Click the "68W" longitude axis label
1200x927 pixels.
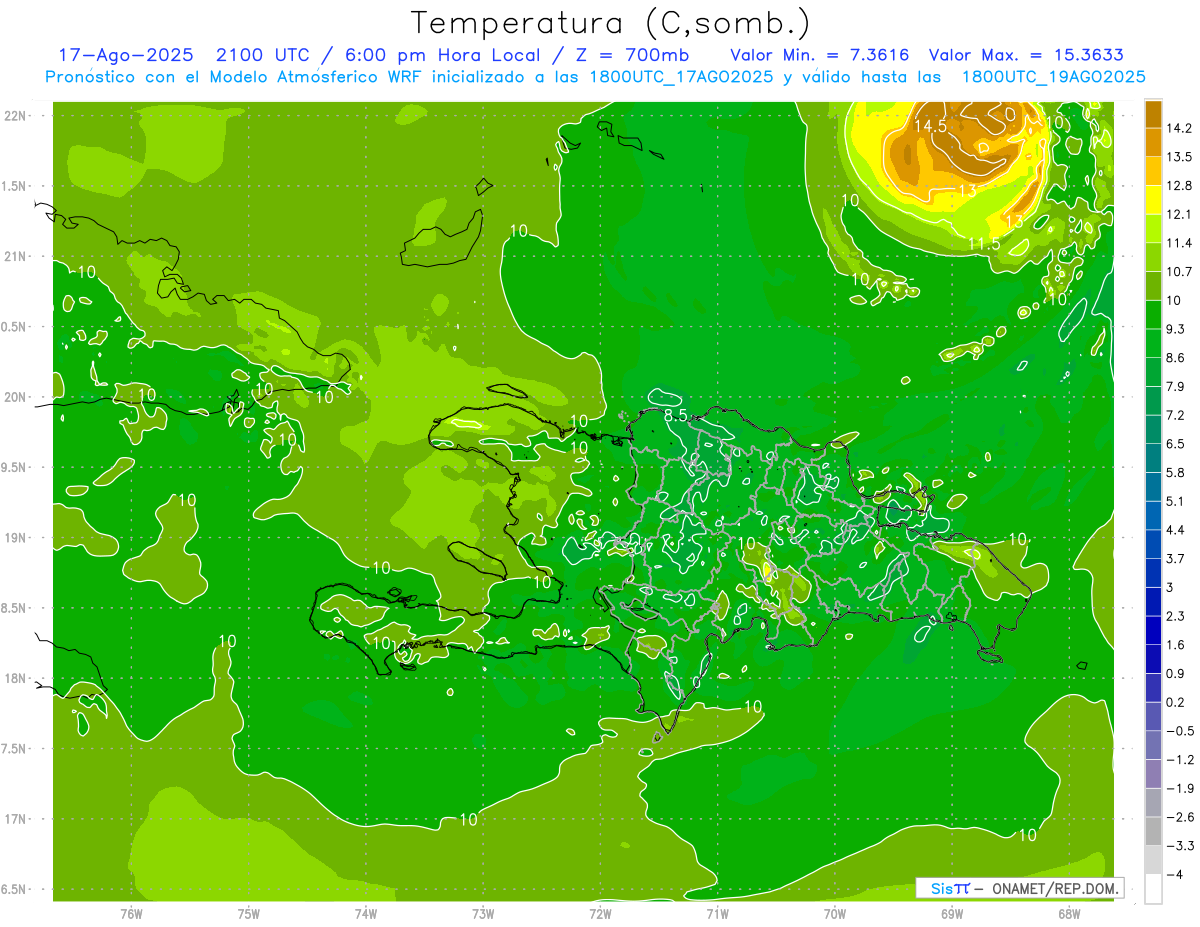(x=1069, y=915)
